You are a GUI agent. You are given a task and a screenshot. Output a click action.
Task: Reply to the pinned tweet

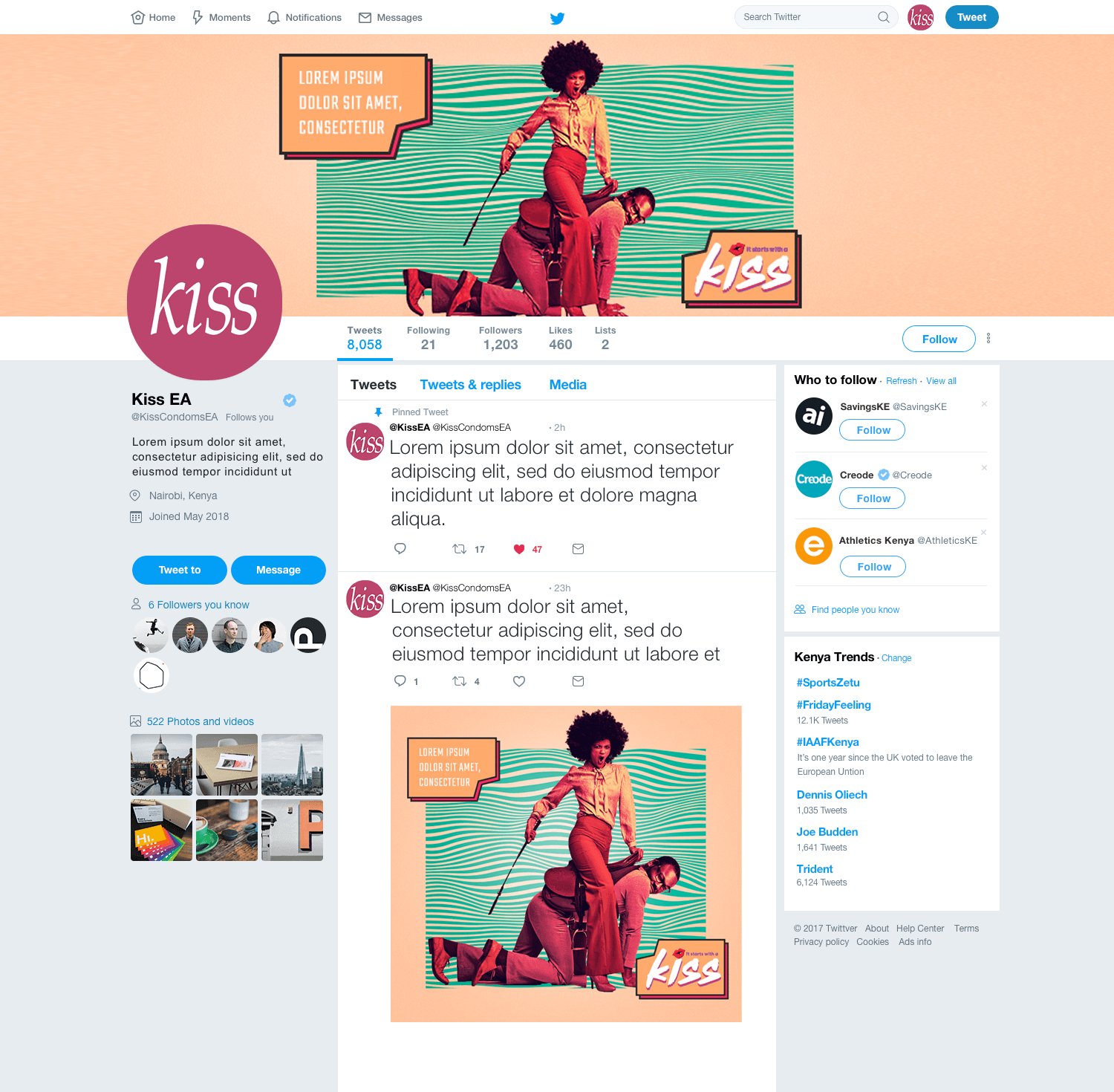(400, 549)
